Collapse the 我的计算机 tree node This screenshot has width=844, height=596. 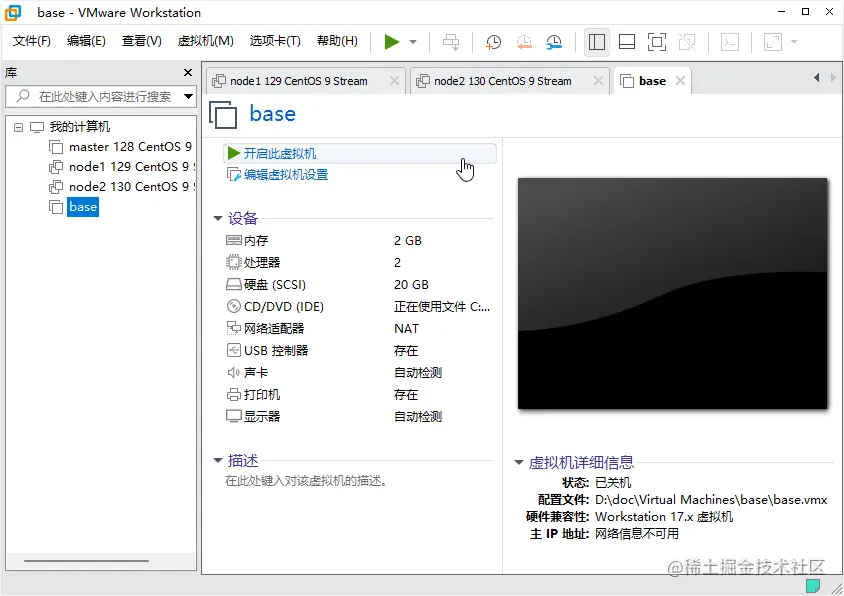[x=18, y=128]
